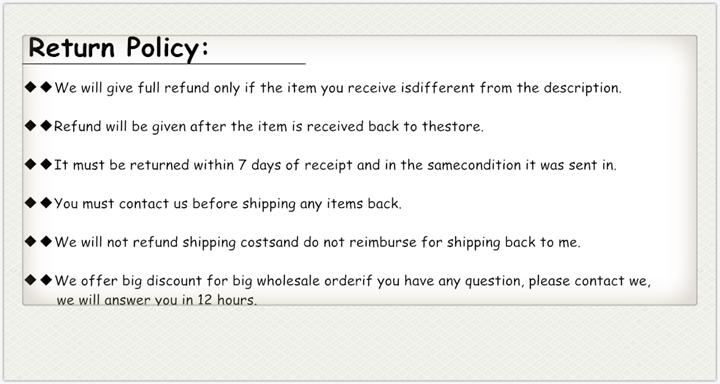Viewport: 720px width, 384px height.
Task: Click the diamond bullet touching 'Refund will be given'
Action: tap(46, 125)
